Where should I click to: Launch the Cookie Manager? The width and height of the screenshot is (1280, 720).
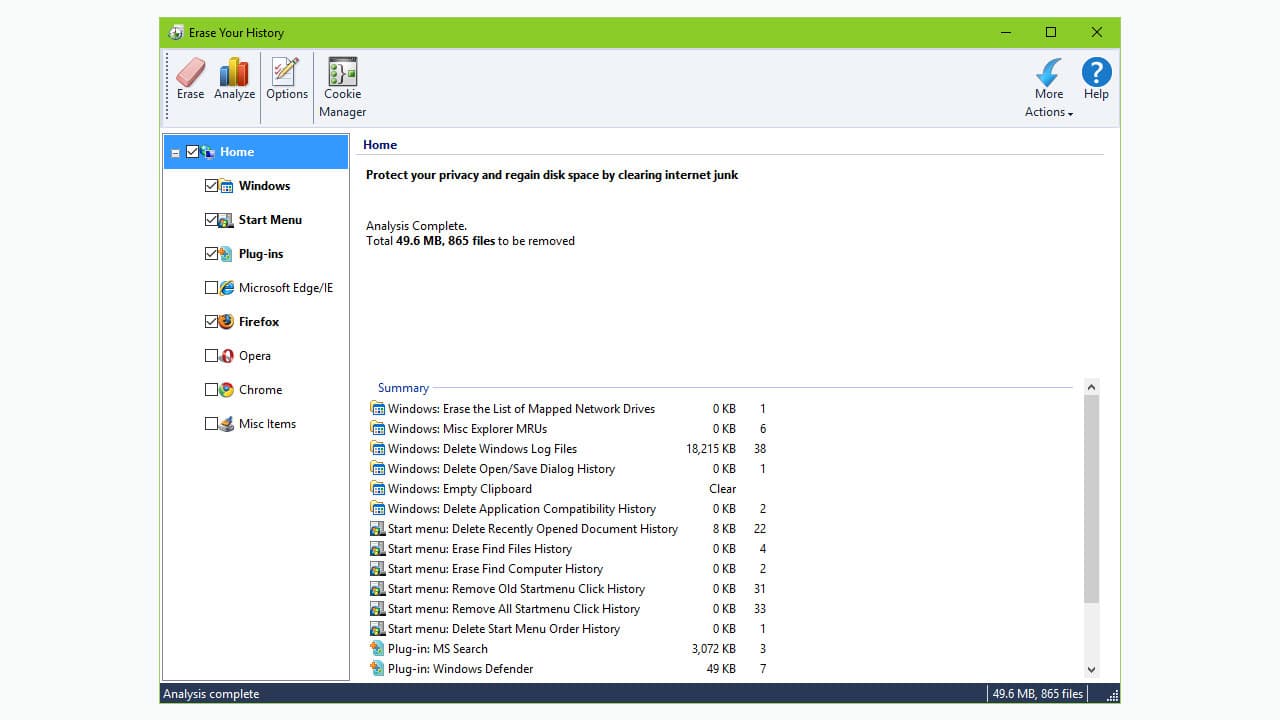tap(342, 78)
